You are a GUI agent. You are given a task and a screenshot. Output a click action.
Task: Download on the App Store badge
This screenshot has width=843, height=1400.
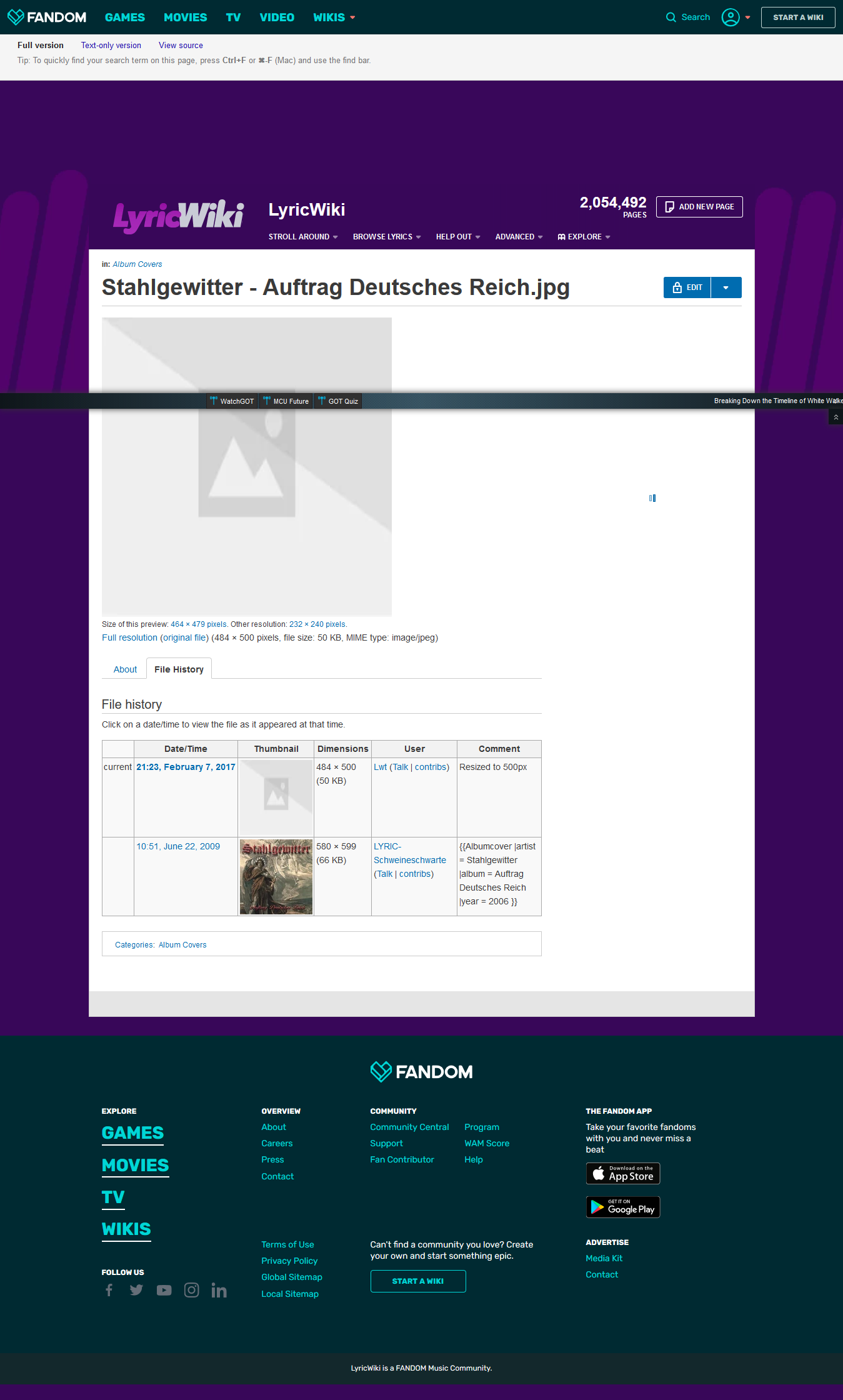pos(622,1173)
